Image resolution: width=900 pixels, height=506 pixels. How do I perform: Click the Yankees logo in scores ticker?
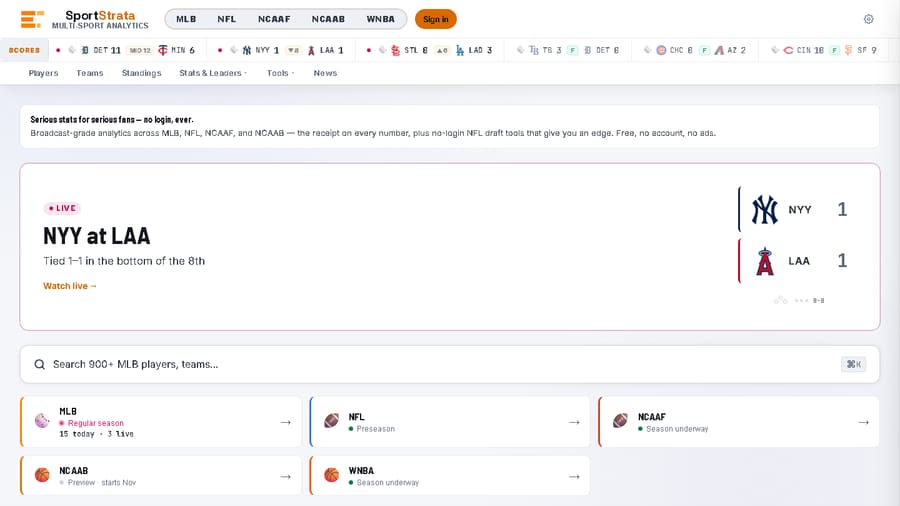click(247, 50)
